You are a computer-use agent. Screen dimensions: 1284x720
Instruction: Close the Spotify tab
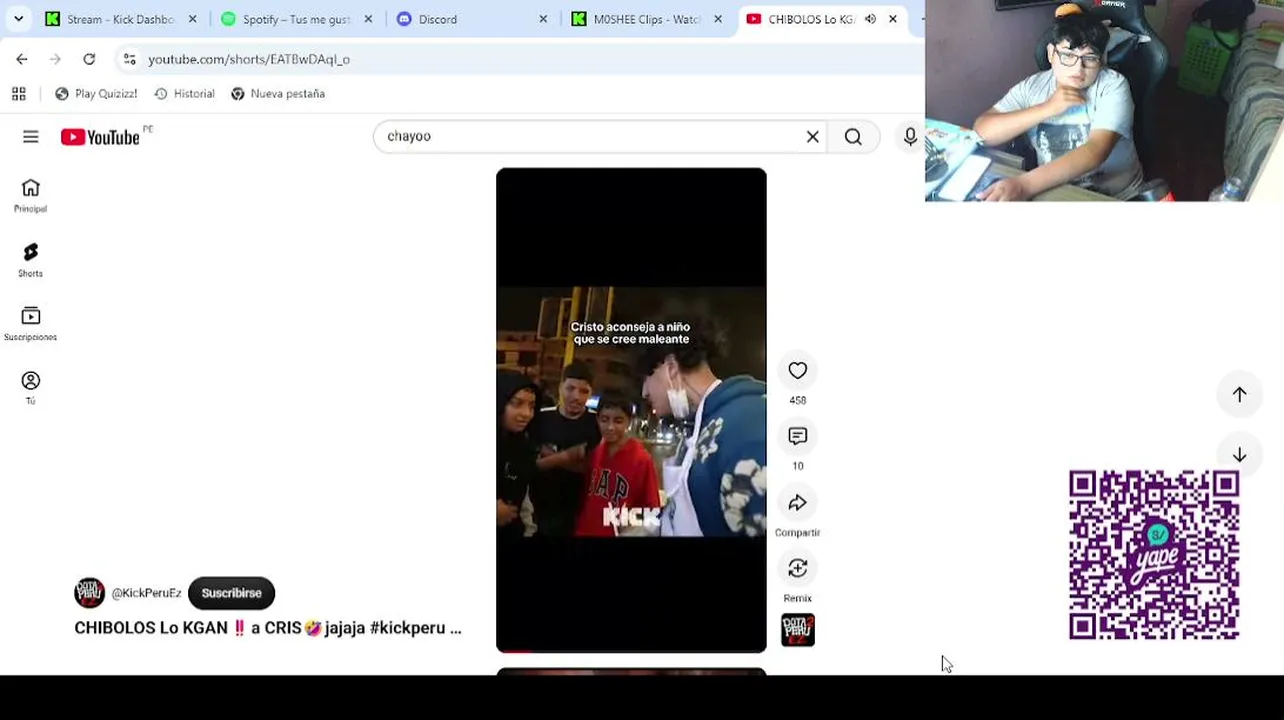[368, 19]
